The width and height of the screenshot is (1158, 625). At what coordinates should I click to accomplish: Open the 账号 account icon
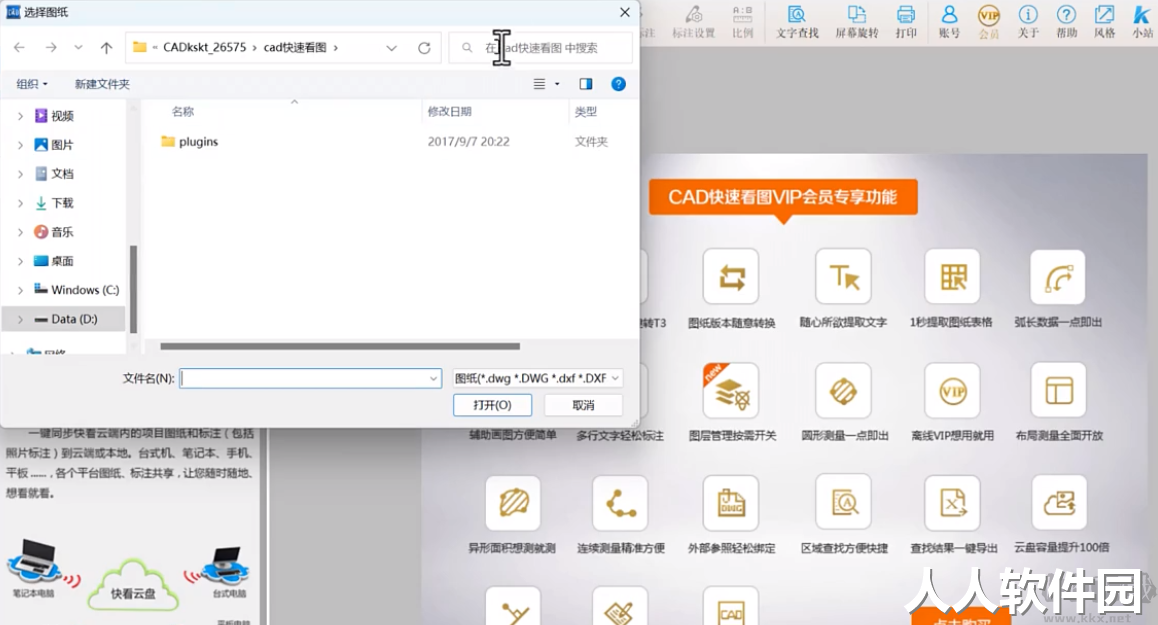(x=949, y=21)
